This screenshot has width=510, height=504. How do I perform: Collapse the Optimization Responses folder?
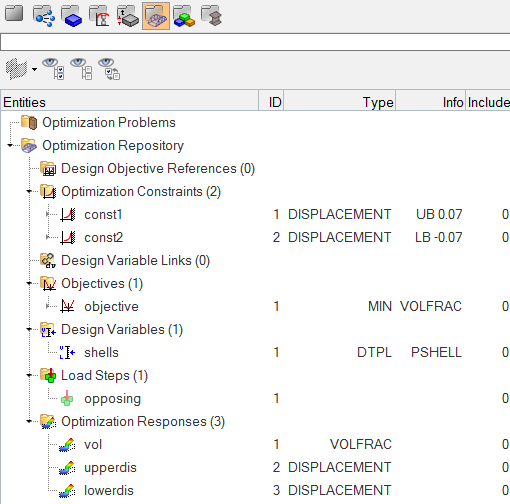point(29,421)
